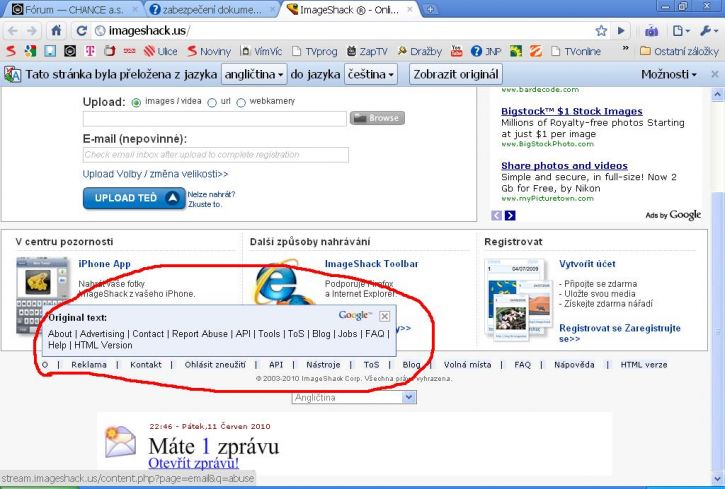
Task: Click the browser forward arrow
Action: (32, 31)
